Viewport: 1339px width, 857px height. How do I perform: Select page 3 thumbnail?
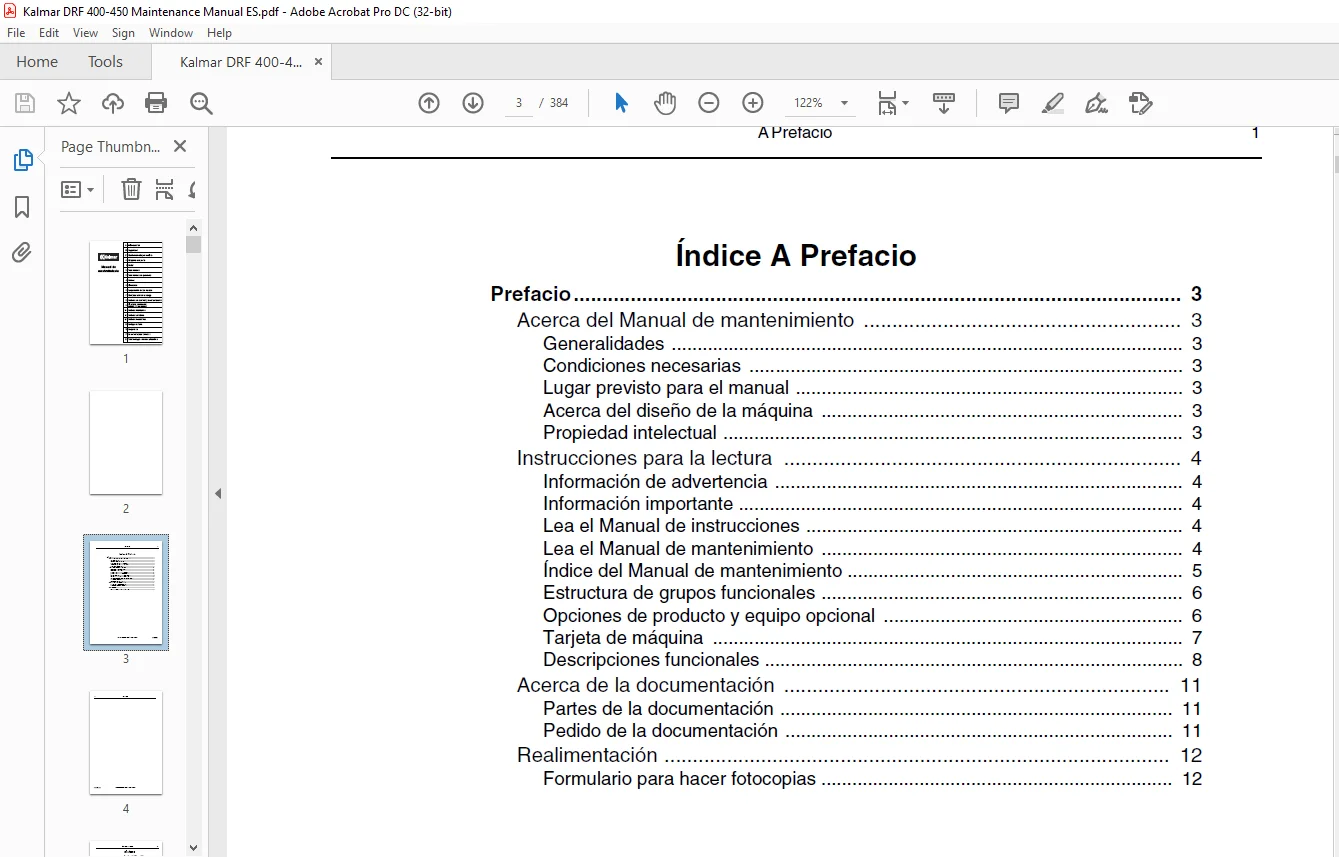coord(126,592)
